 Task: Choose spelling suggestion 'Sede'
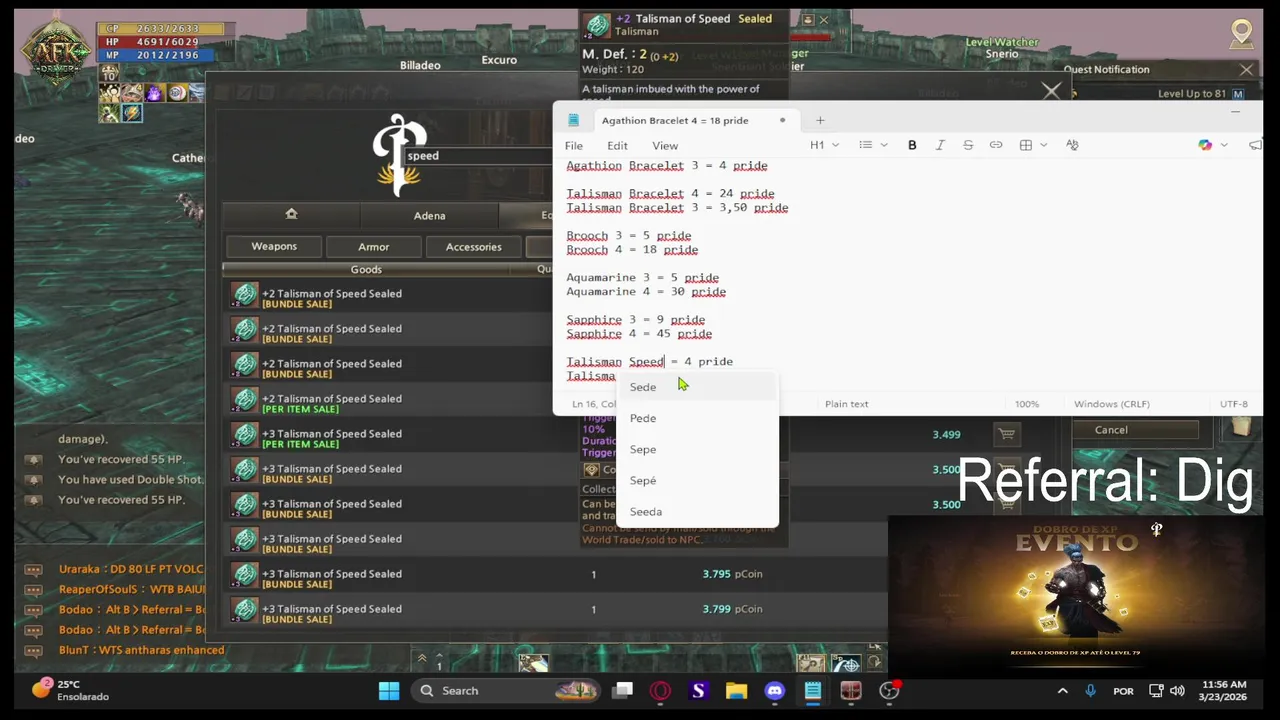[697, 387]
